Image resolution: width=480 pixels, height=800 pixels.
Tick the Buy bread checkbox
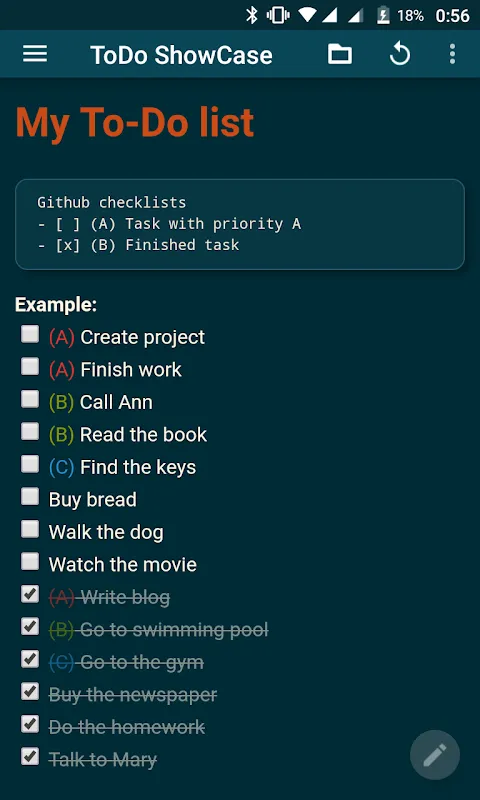point(30,496)
